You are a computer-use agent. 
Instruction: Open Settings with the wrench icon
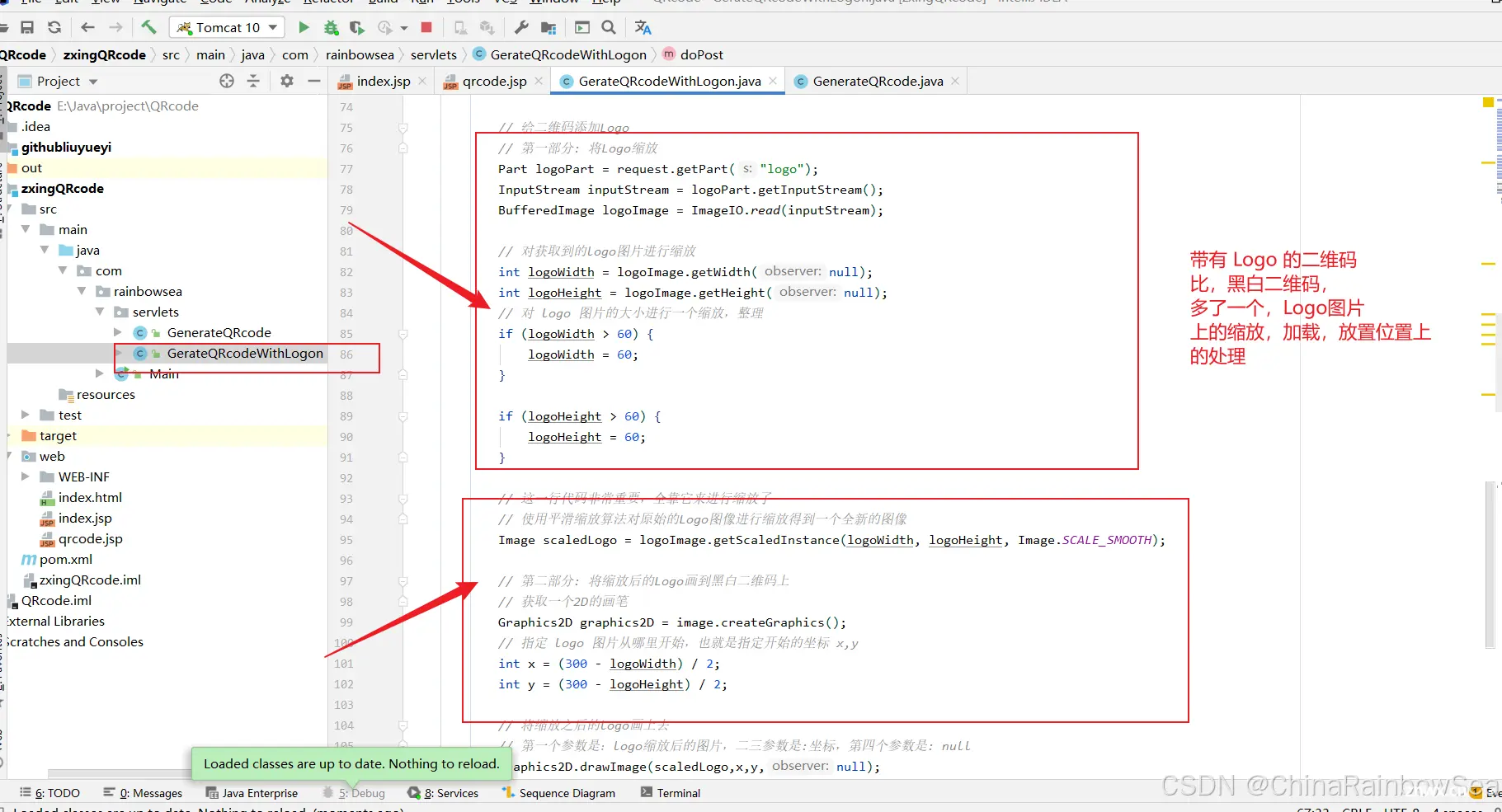(521, 27)
